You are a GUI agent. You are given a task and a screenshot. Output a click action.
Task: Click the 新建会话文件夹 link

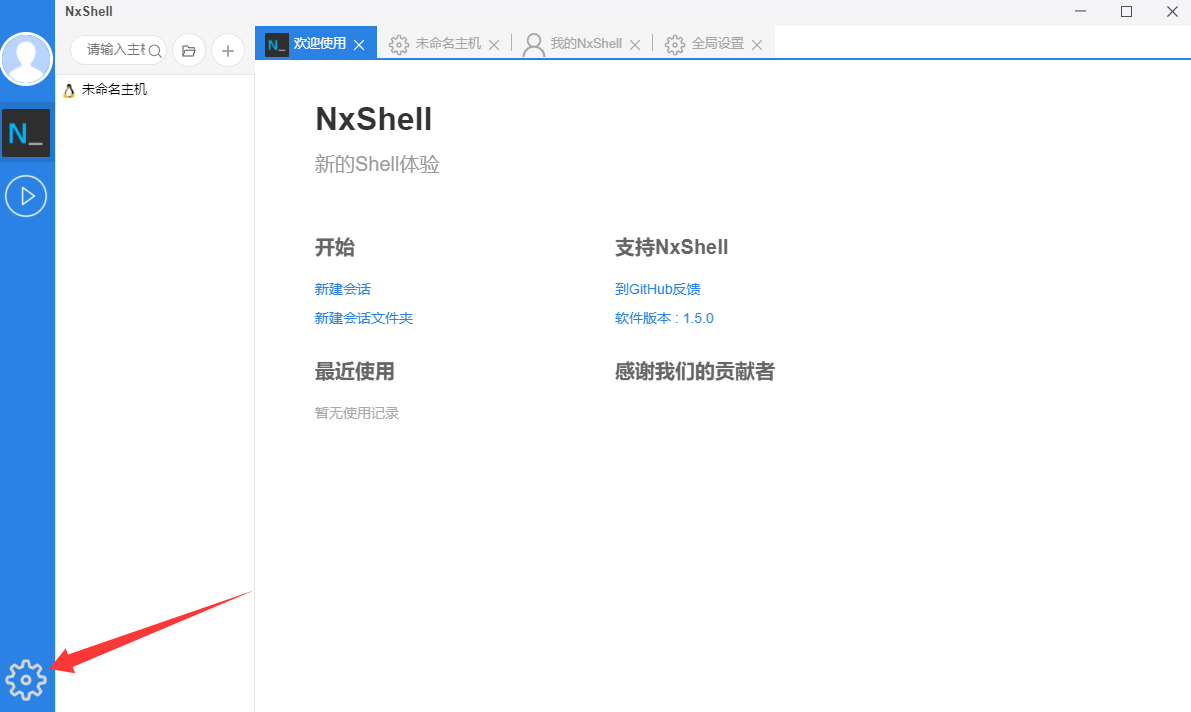pos(364,318)
